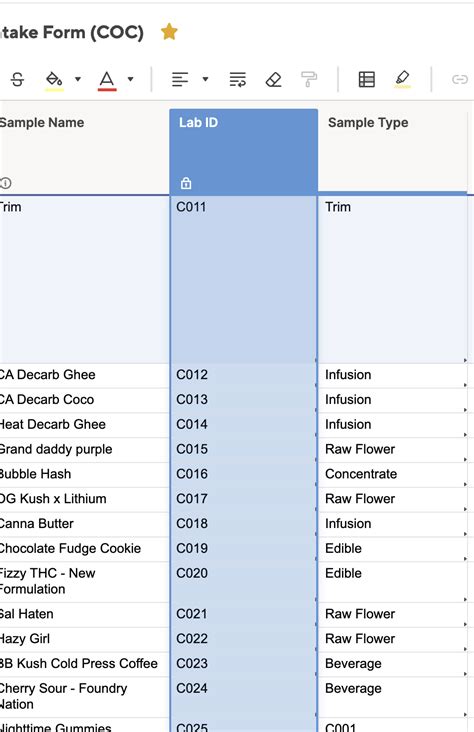
Task: Click the lock icon in Lab ID column
Action: 186,183
